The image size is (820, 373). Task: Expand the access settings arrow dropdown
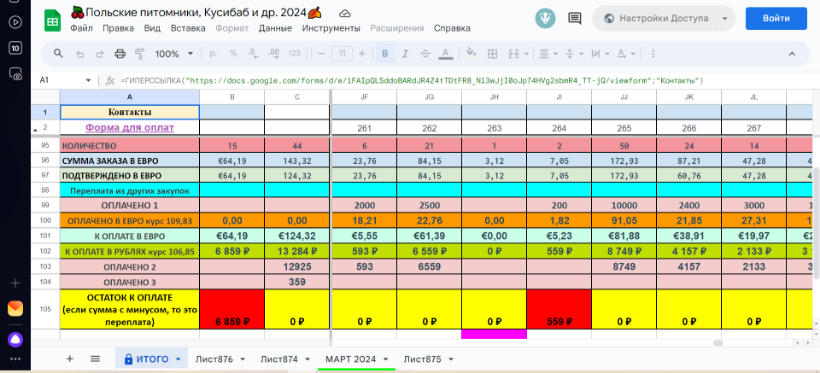[724, 18]
